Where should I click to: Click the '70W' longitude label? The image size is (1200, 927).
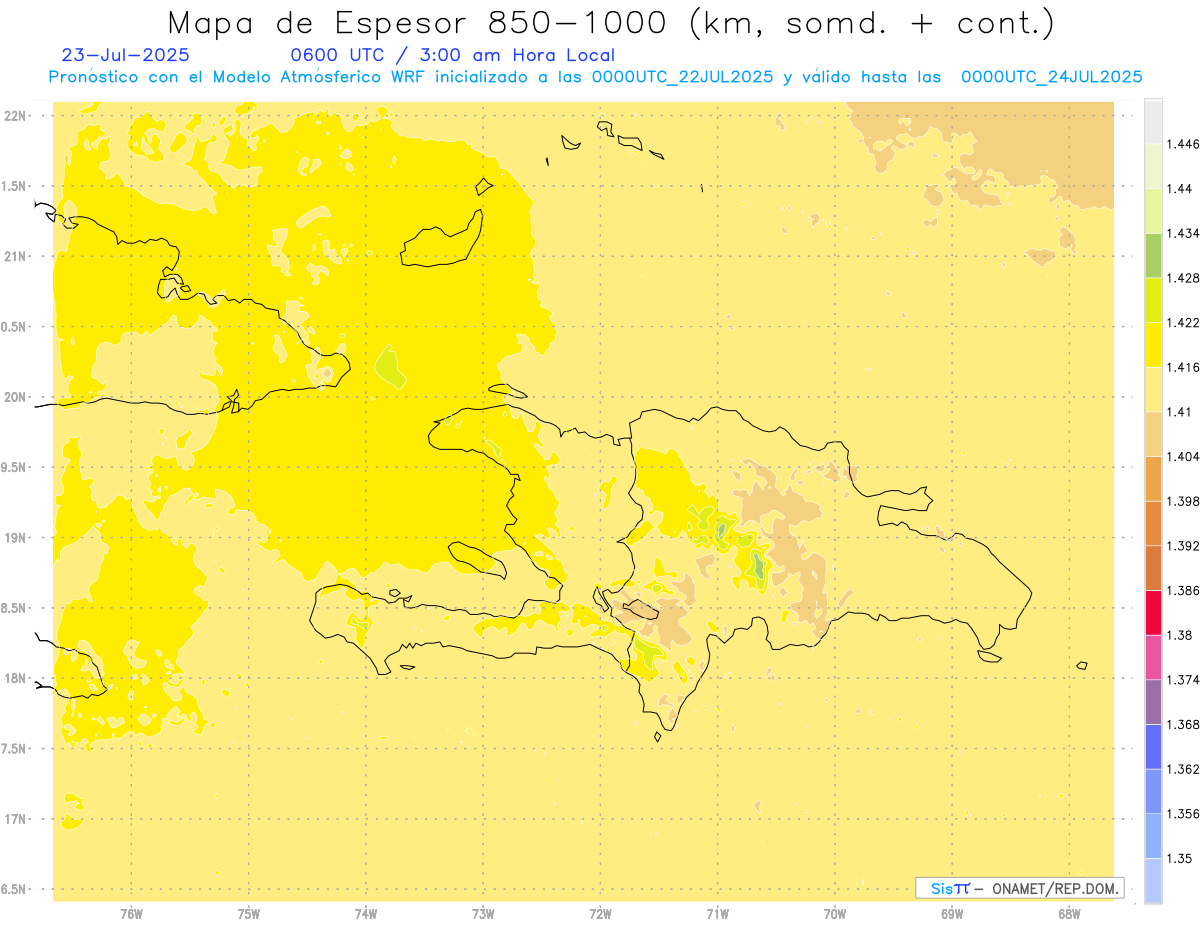835,914
